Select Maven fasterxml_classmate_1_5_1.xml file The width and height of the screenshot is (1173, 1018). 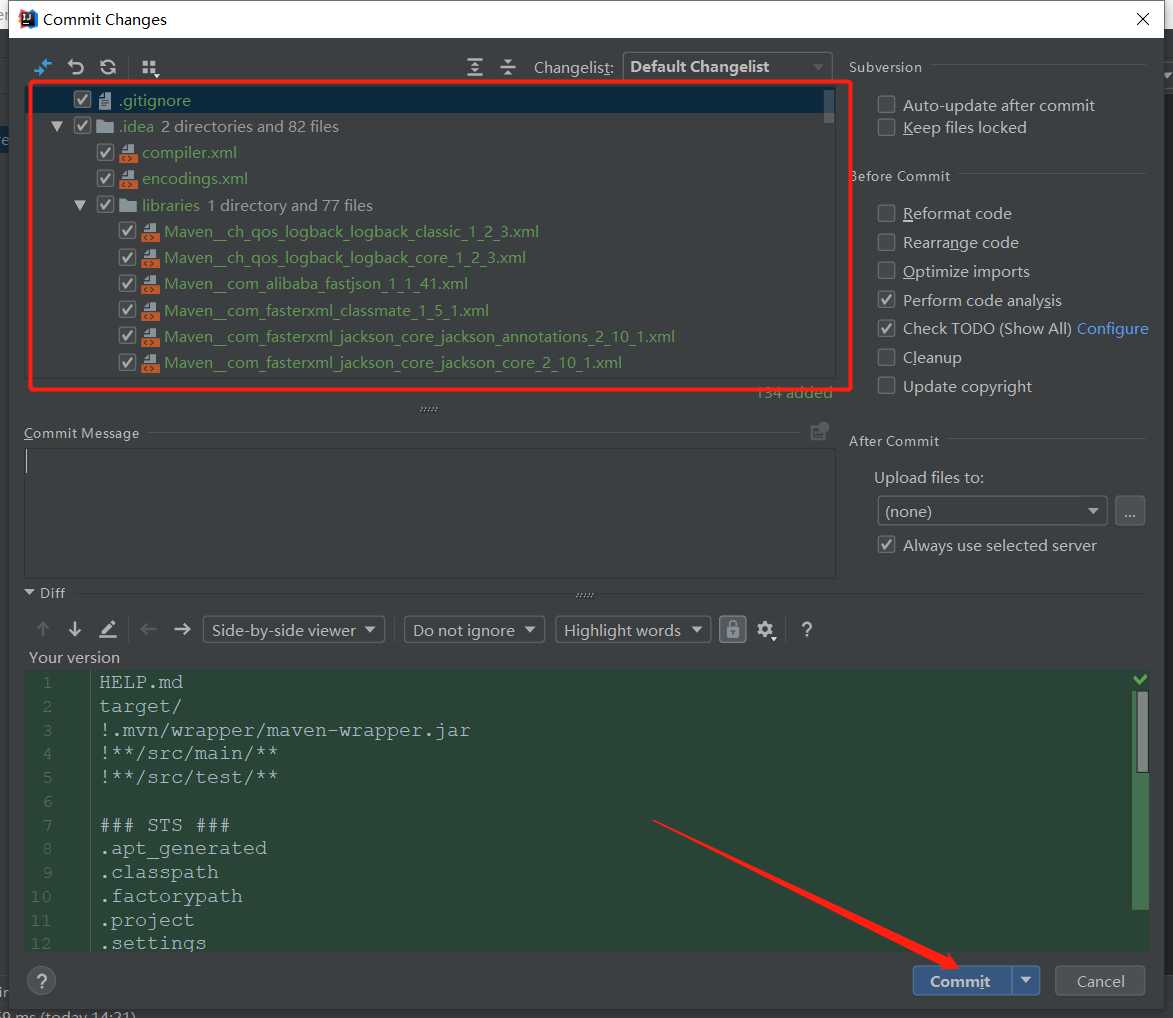click(x=326, y=310)
